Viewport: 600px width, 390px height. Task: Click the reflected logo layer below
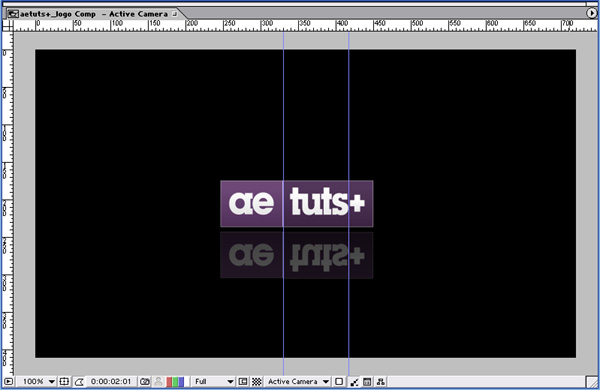pos(297,255)
